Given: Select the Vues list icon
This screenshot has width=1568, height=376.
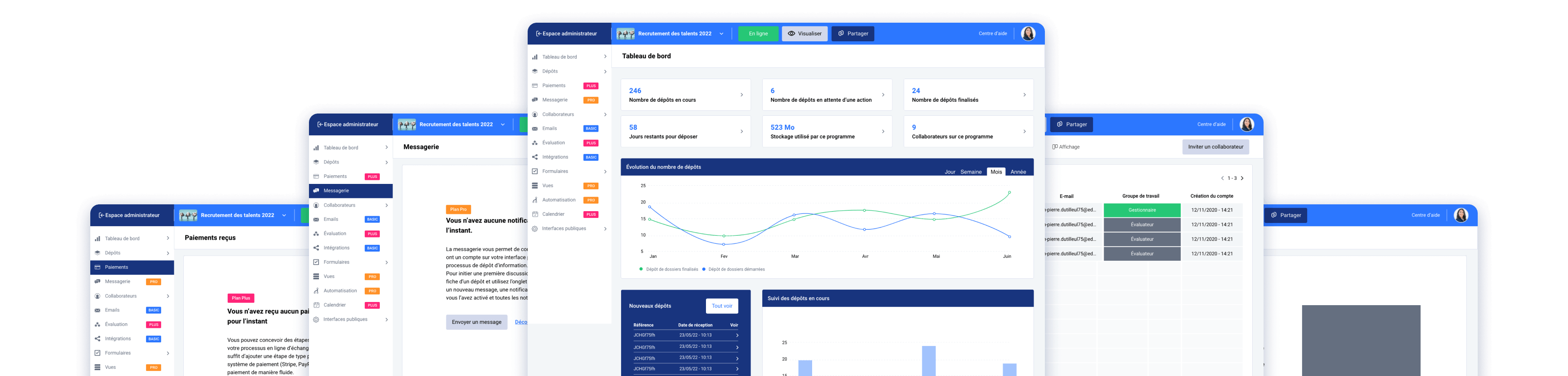Looking at the screenshot, I should 534,186.
